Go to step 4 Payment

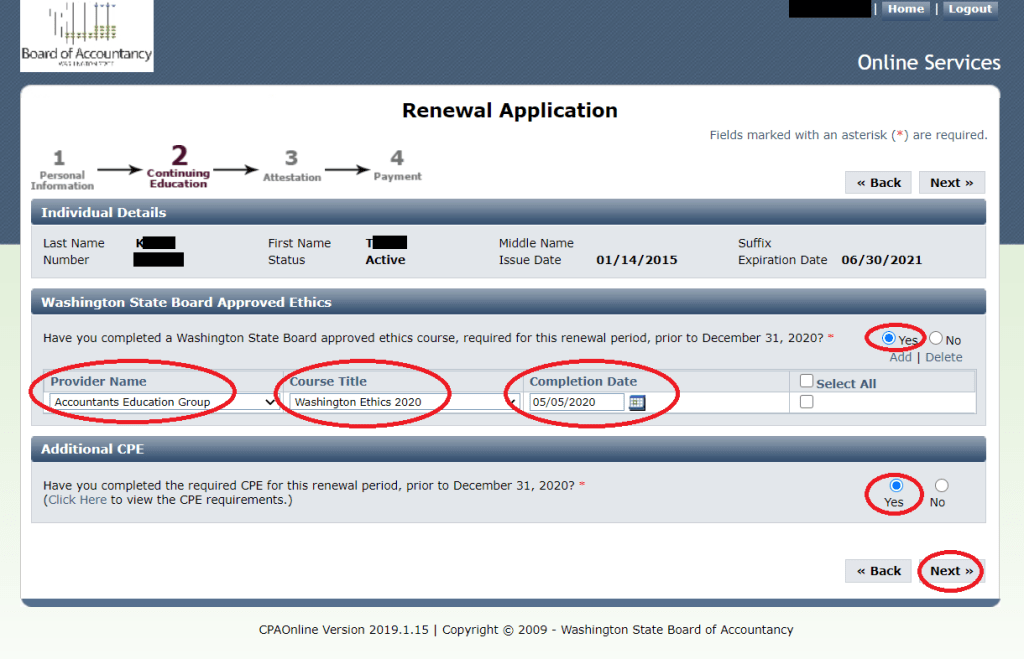(x=397, y=166)
